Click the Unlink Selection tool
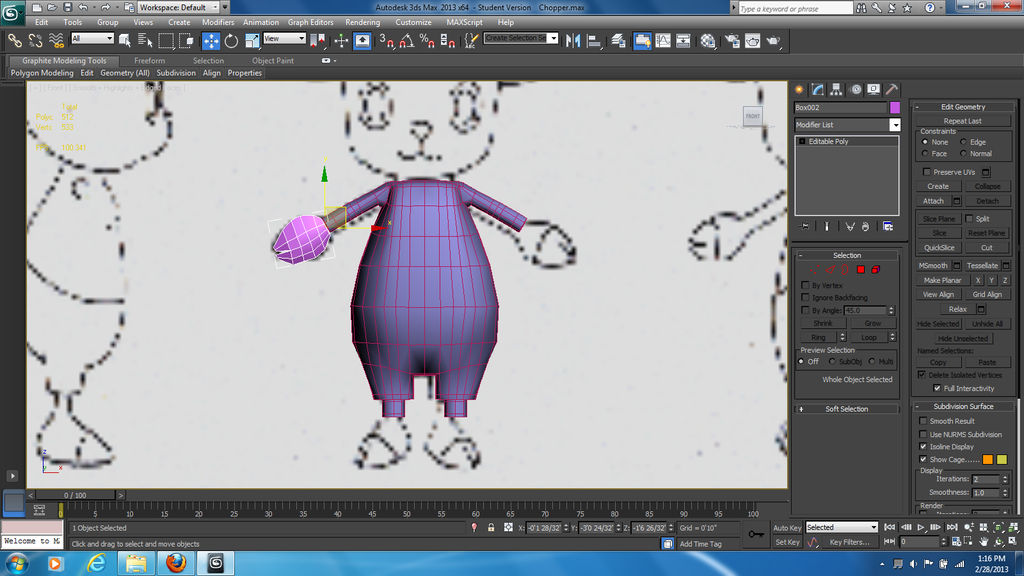Screen dimensions: 1024x576 tap(35, 40)
